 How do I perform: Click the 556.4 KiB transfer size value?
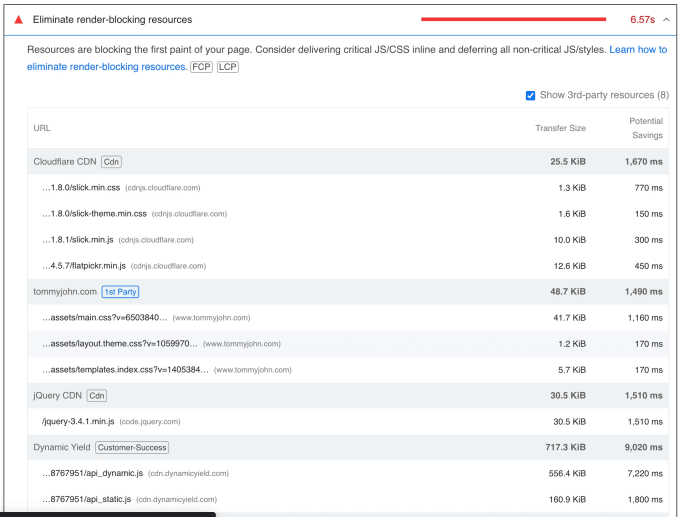pyautogui.click(x=567, y=473)
